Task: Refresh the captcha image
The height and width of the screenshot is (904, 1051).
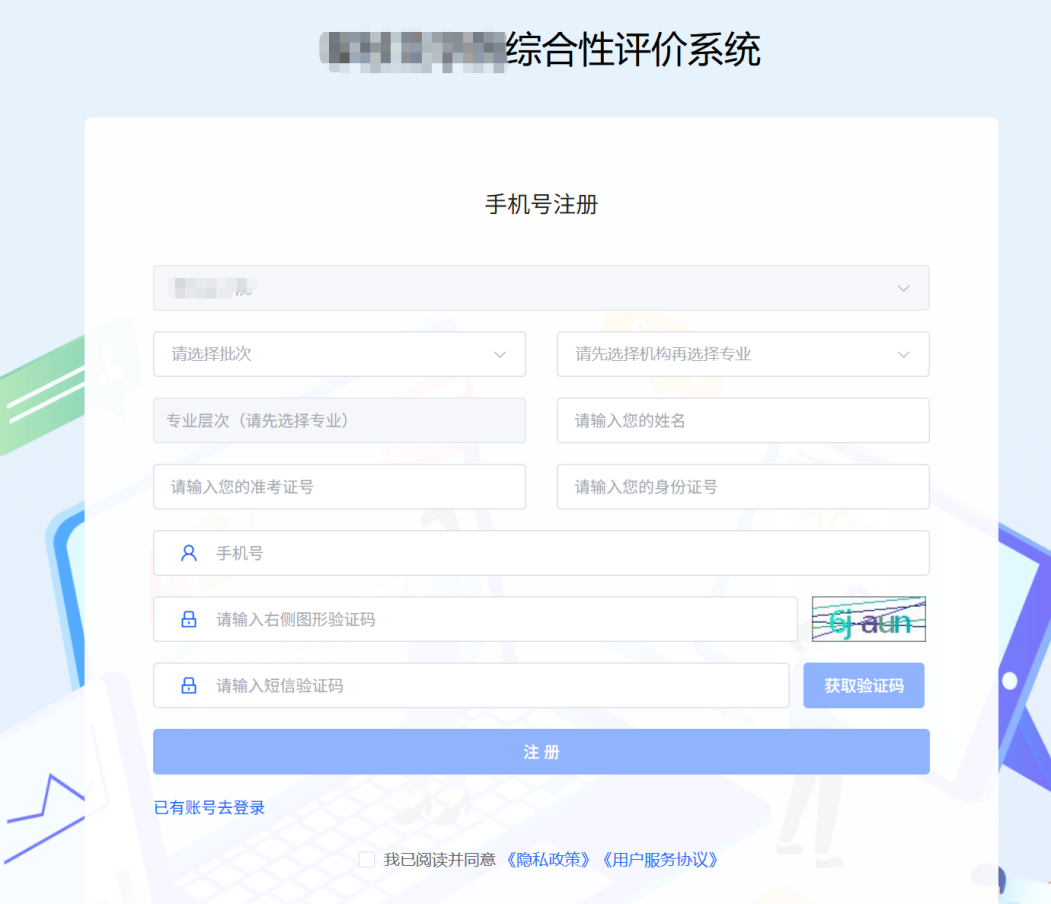Action: (x=868, y=619)
